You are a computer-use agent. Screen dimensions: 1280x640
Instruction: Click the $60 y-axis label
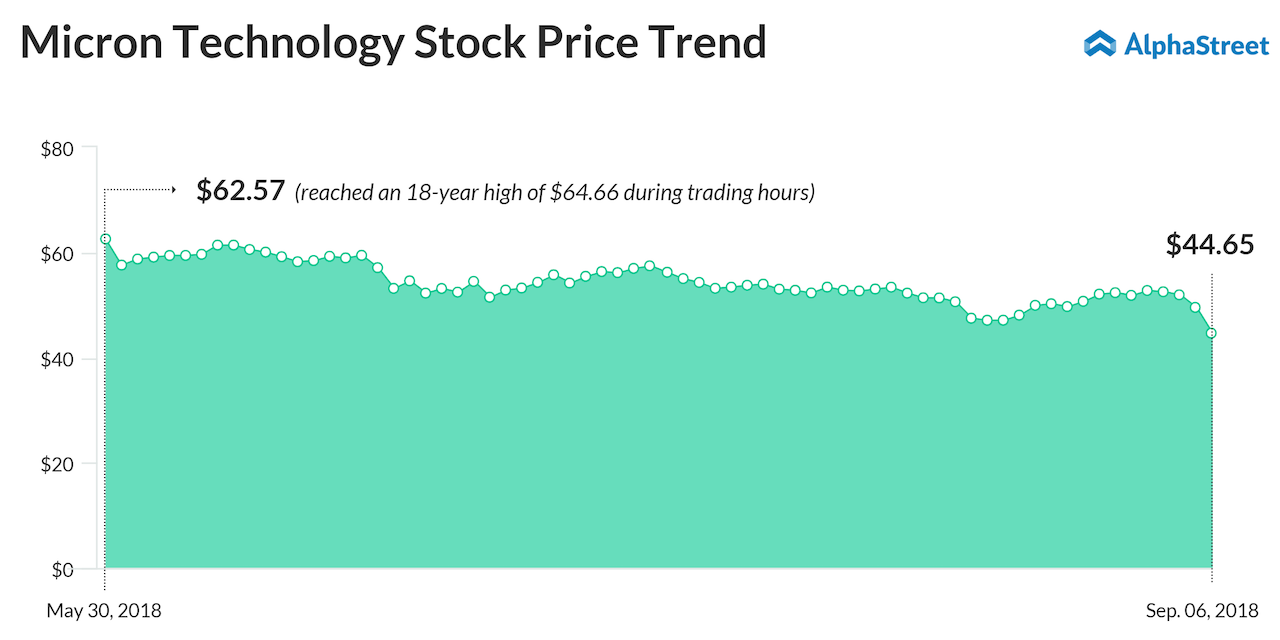click(56, 254)
